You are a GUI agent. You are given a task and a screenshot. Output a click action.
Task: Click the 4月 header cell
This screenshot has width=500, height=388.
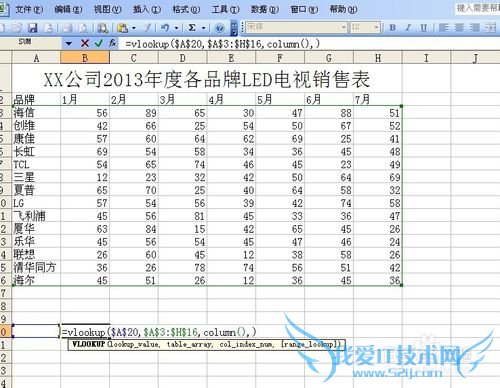tap(231, 99)
